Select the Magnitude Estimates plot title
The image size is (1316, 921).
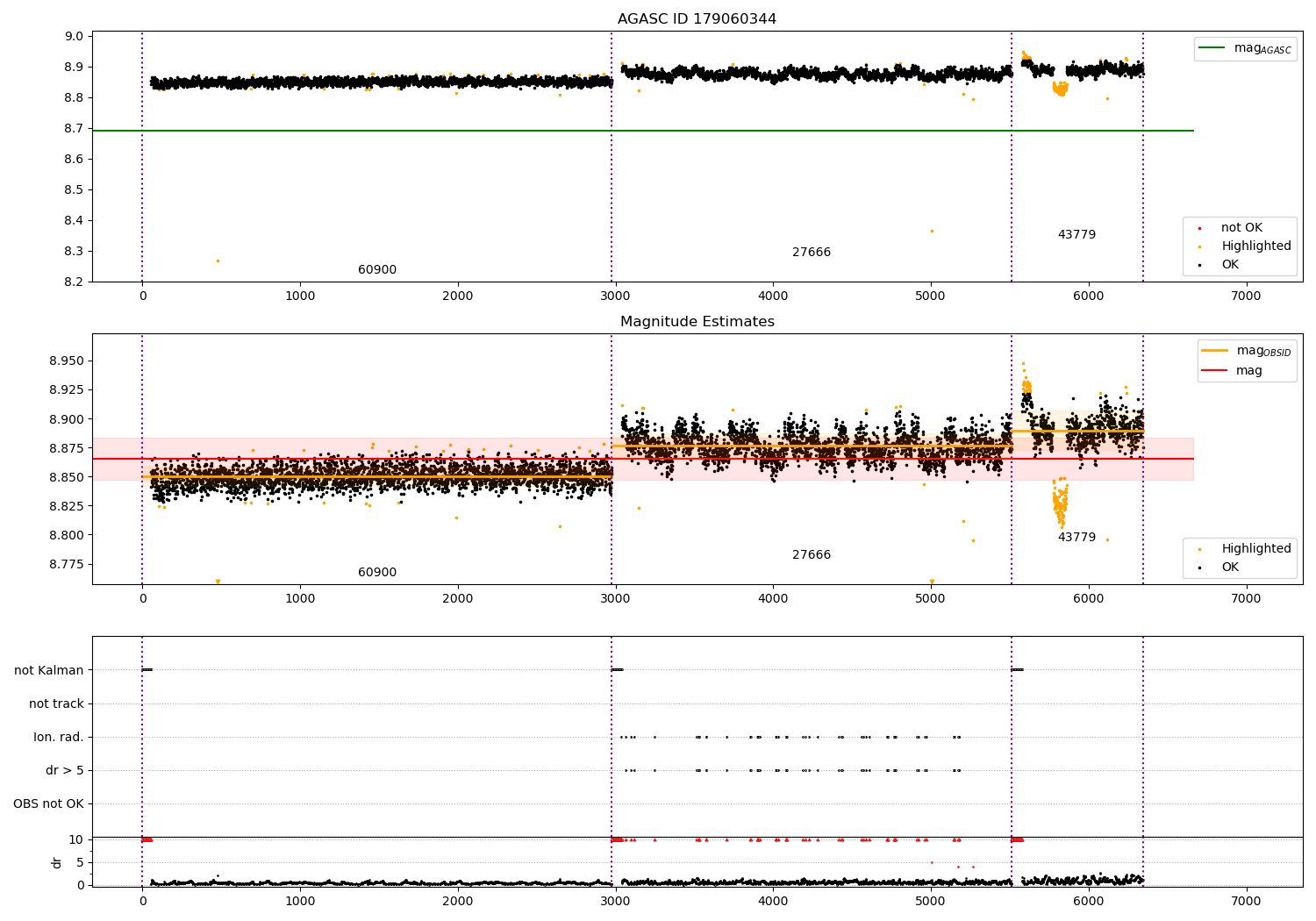pyautogui.click(x=697, y=322)
